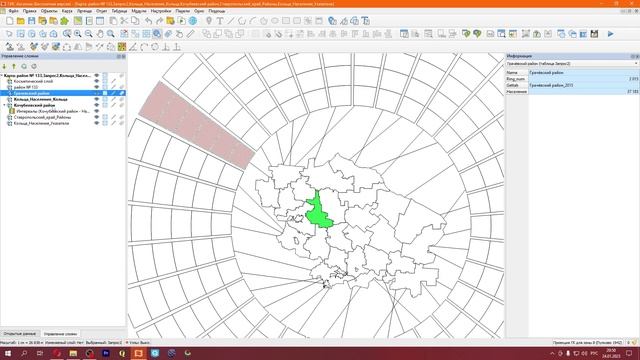Select the ruler measure tool
The width and height of the screenshot is (640, 360).
tap(190, 34)
